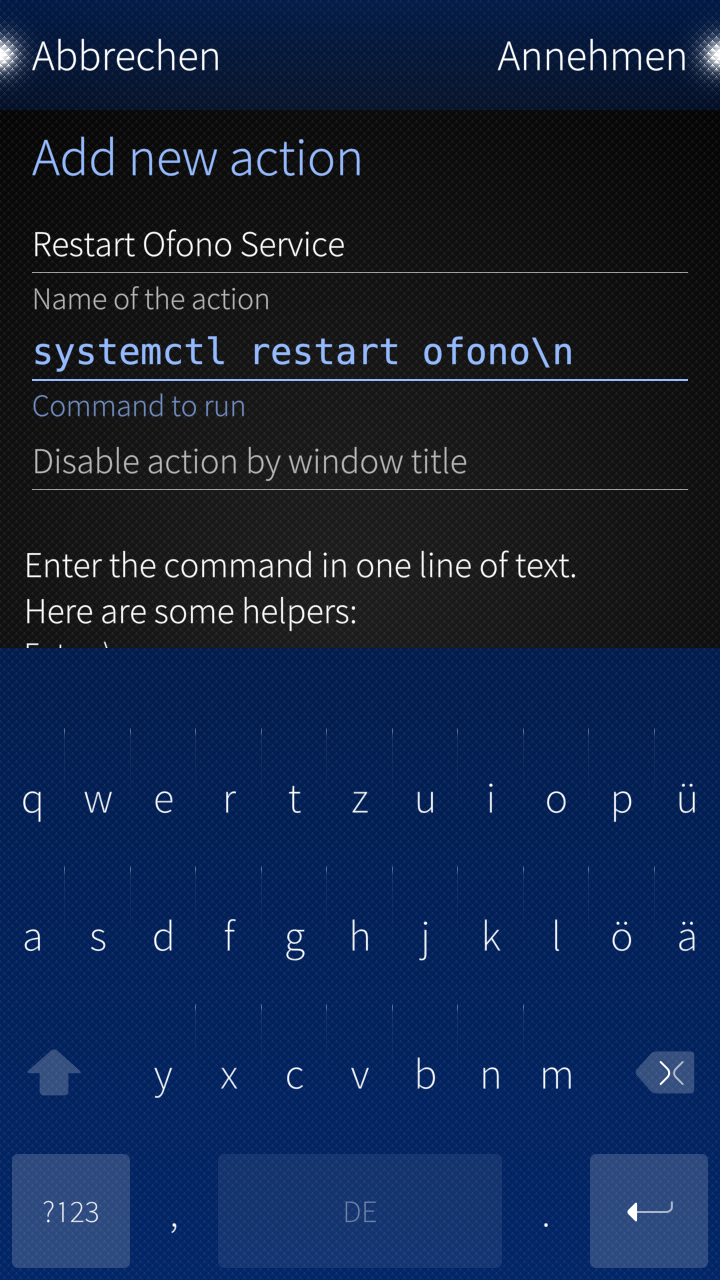
Task: Tap the ä umlaut key
Action: click(687, 937)
